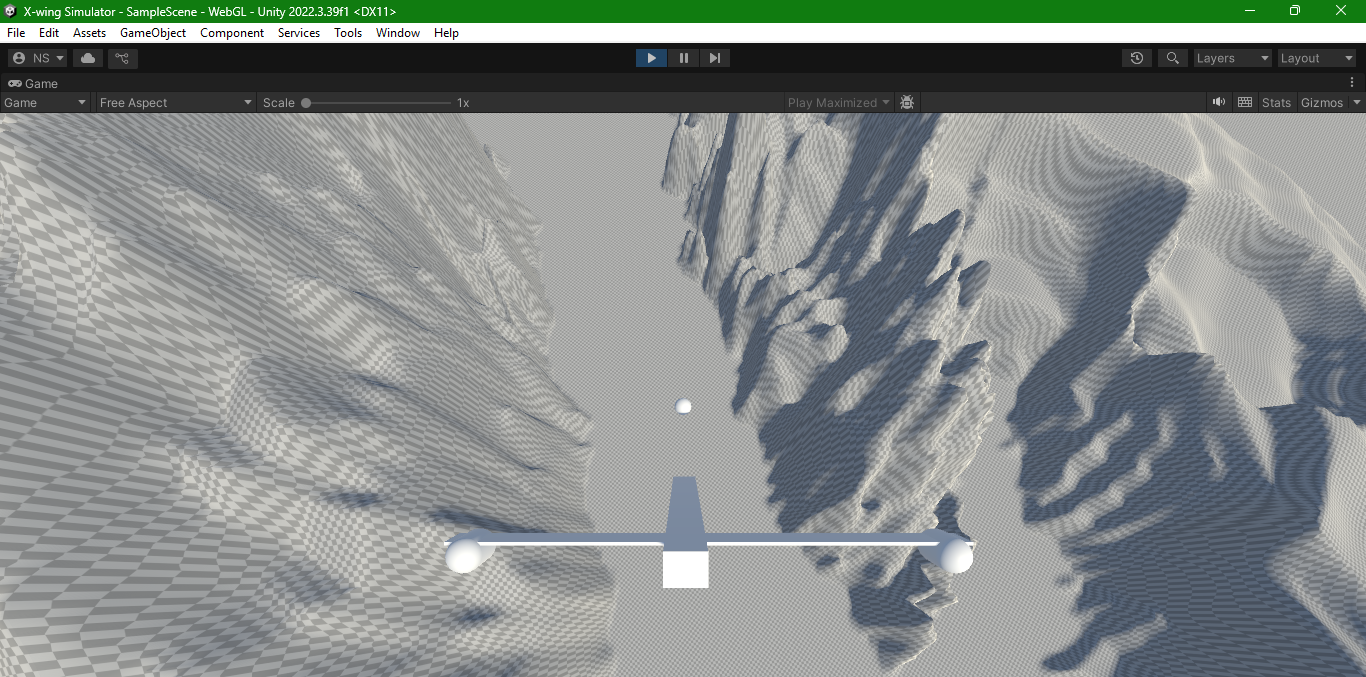This screenshot has width=1366, height=677.
Task: Open the Play Maximized dropdown
Action: point(837,102)
